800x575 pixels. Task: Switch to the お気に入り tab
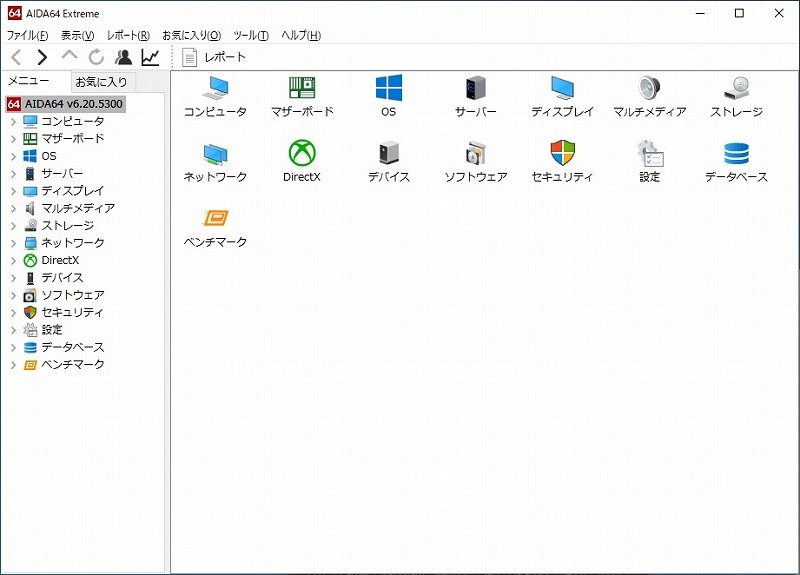pos(101,82)
